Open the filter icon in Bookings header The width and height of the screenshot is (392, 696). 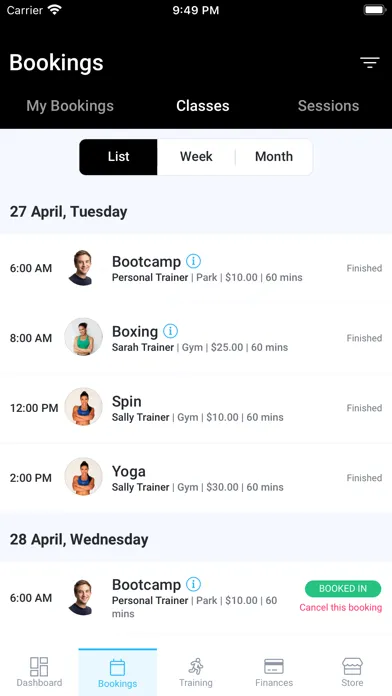click(x=369, y=63)
